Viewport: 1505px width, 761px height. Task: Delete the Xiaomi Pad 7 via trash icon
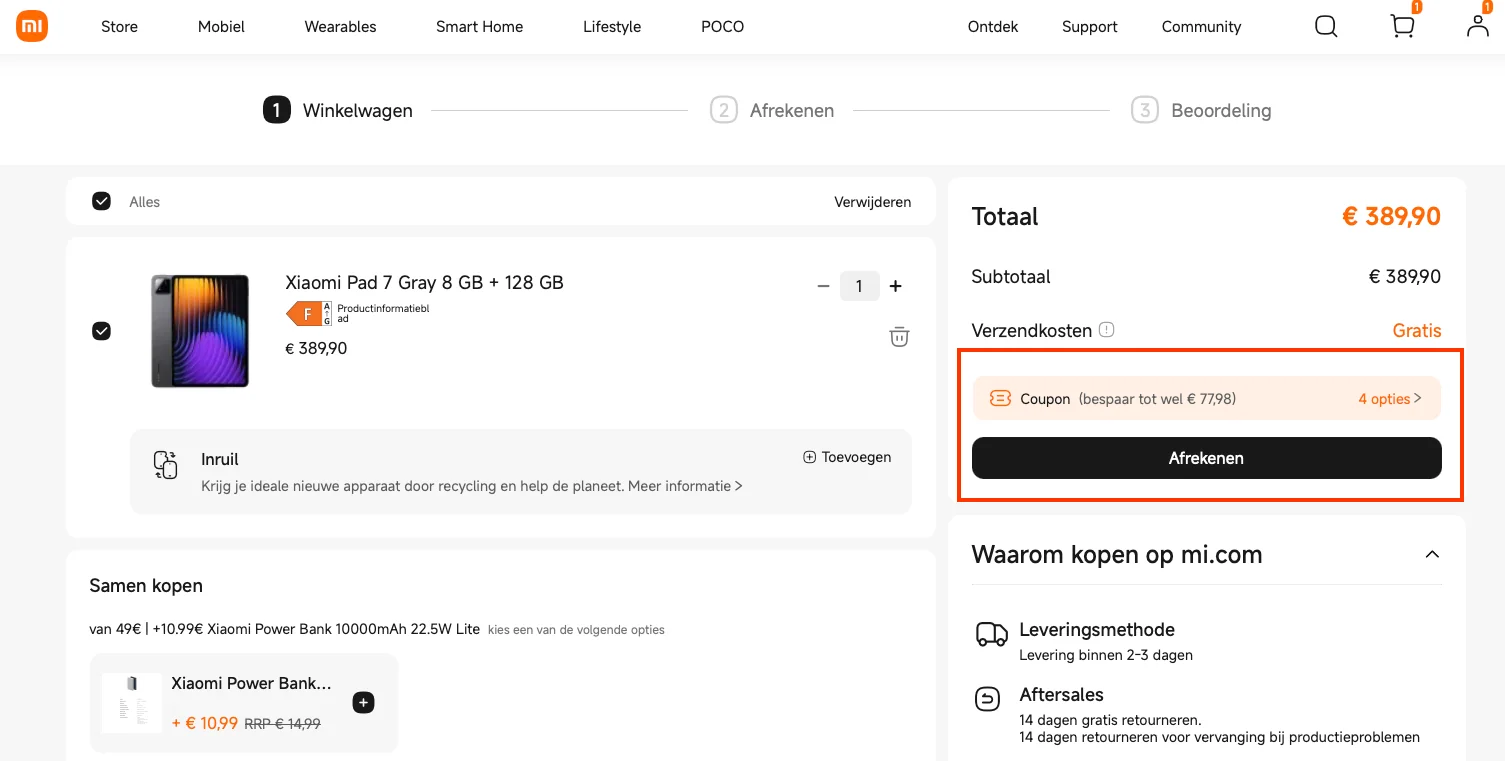pos(898,337)
